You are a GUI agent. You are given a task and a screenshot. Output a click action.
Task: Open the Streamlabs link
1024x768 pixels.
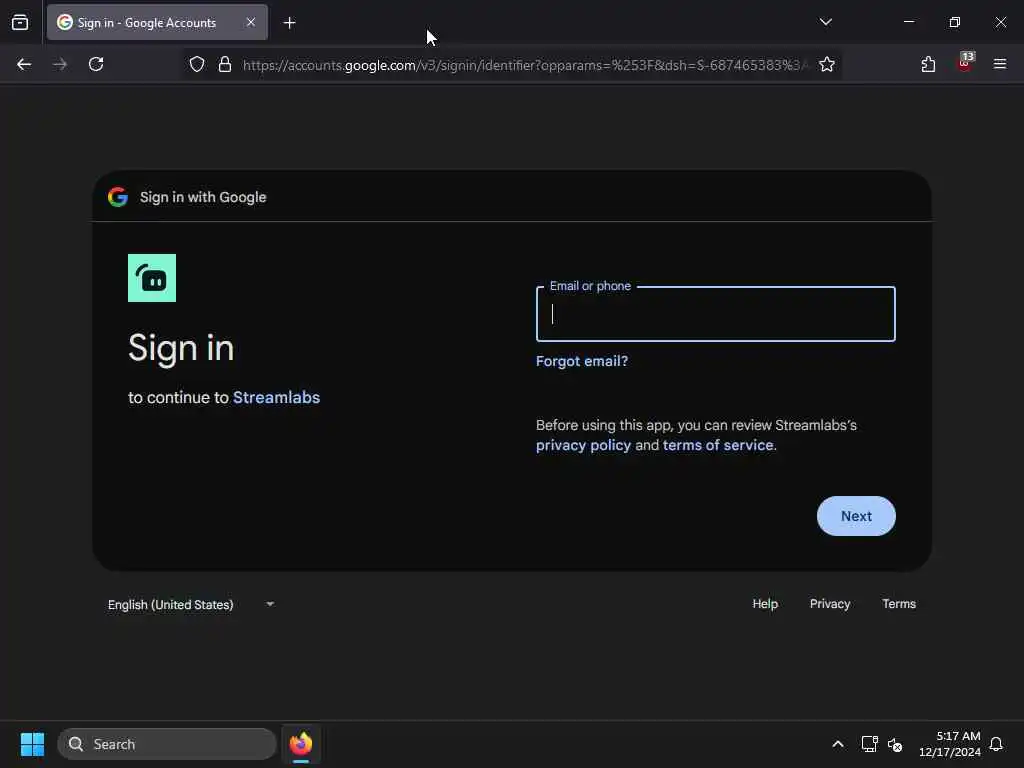click(x=276, y=397)
